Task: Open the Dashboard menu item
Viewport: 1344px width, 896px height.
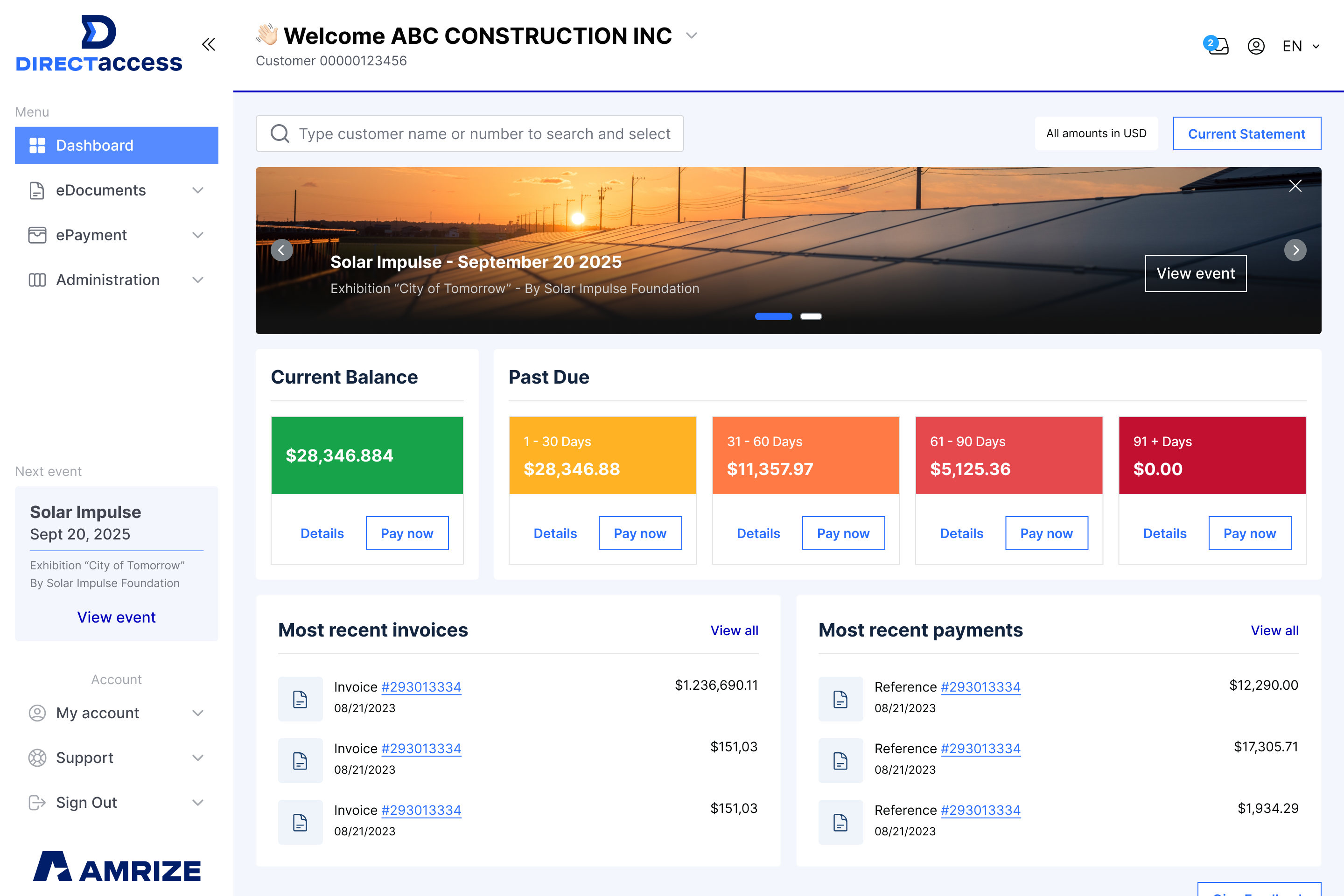Action: (x=117, y=146)
